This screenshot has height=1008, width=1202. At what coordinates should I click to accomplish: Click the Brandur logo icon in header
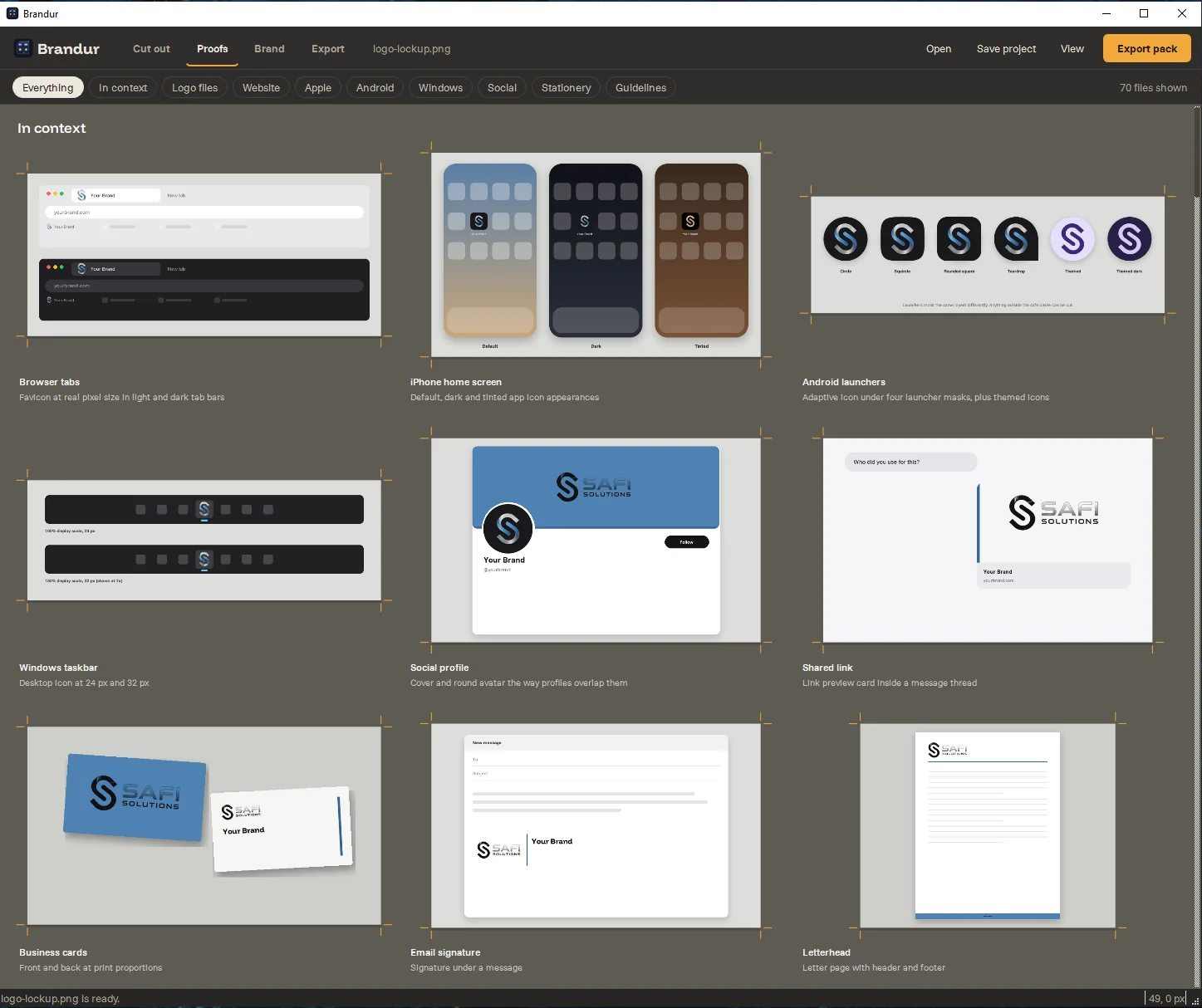pyautogui.click(x=23, y=48)
